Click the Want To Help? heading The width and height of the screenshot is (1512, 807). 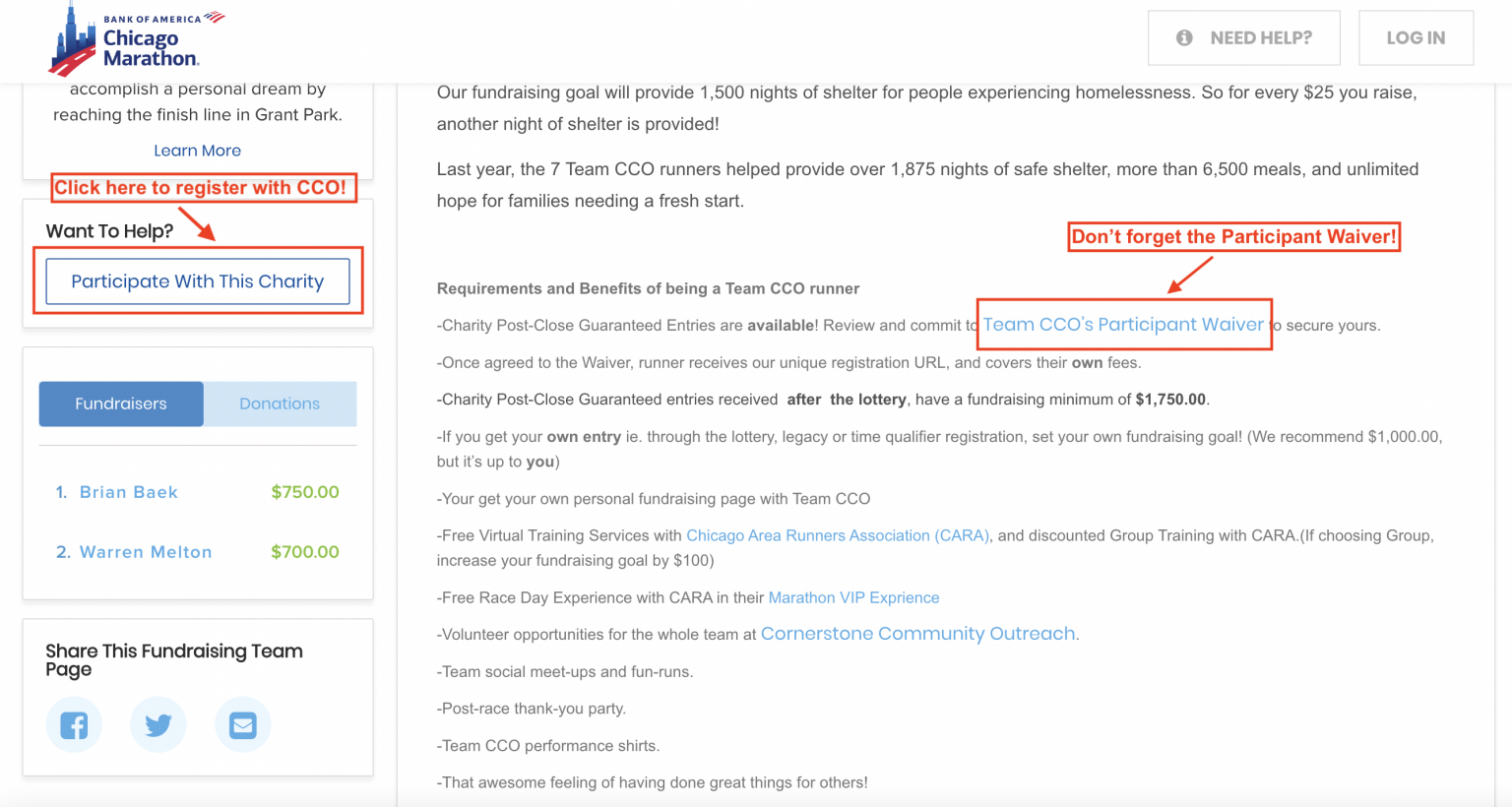109,231
